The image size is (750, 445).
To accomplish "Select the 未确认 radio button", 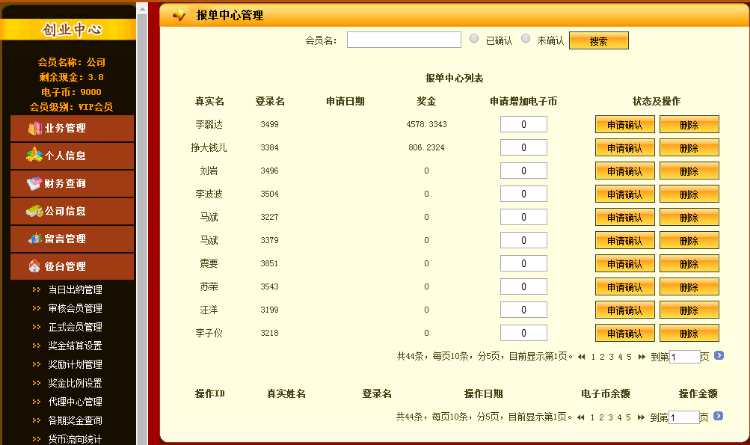I will point(525,39).
